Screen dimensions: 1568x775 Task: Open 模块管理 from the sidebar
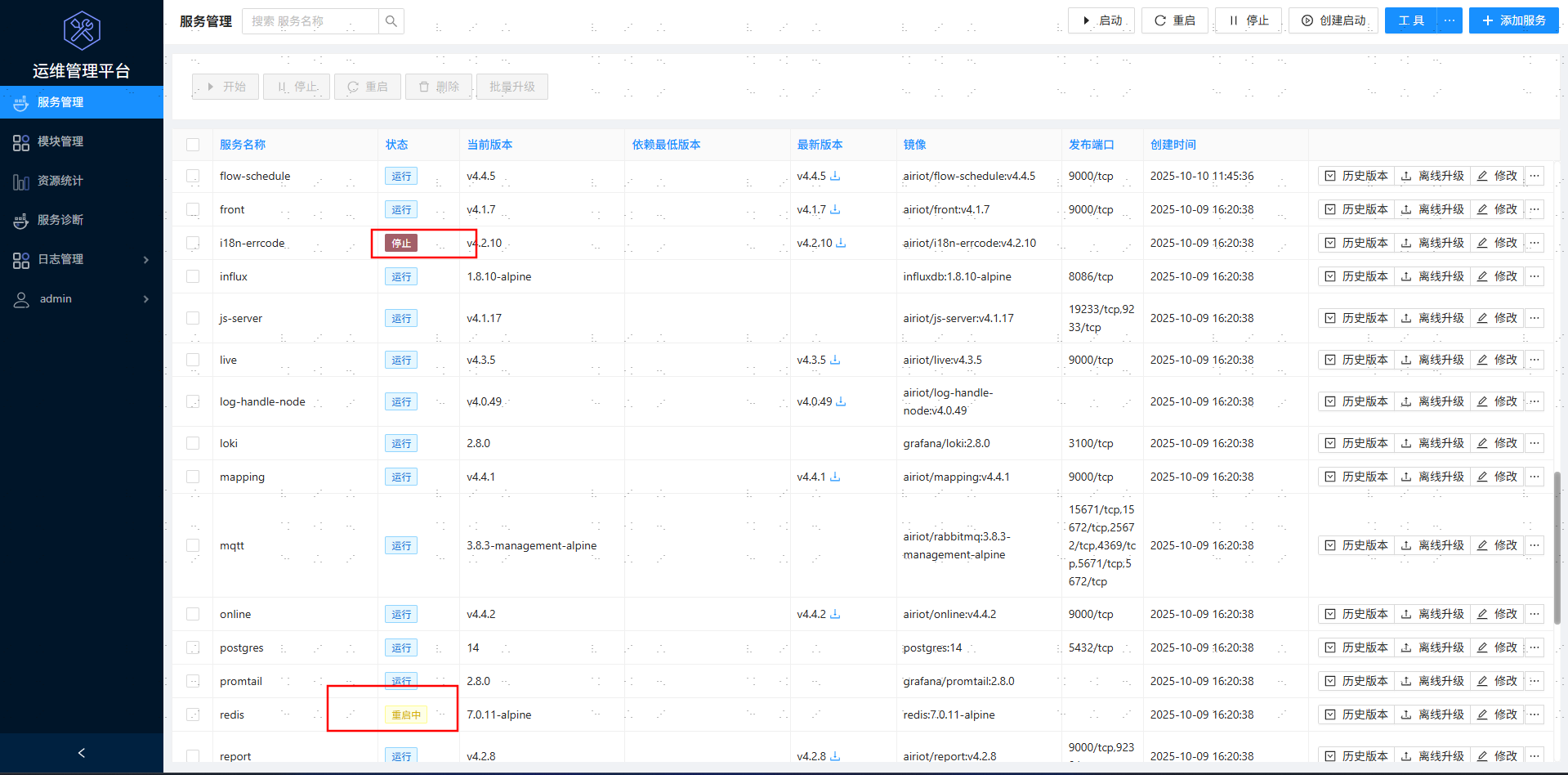point(60,141)
